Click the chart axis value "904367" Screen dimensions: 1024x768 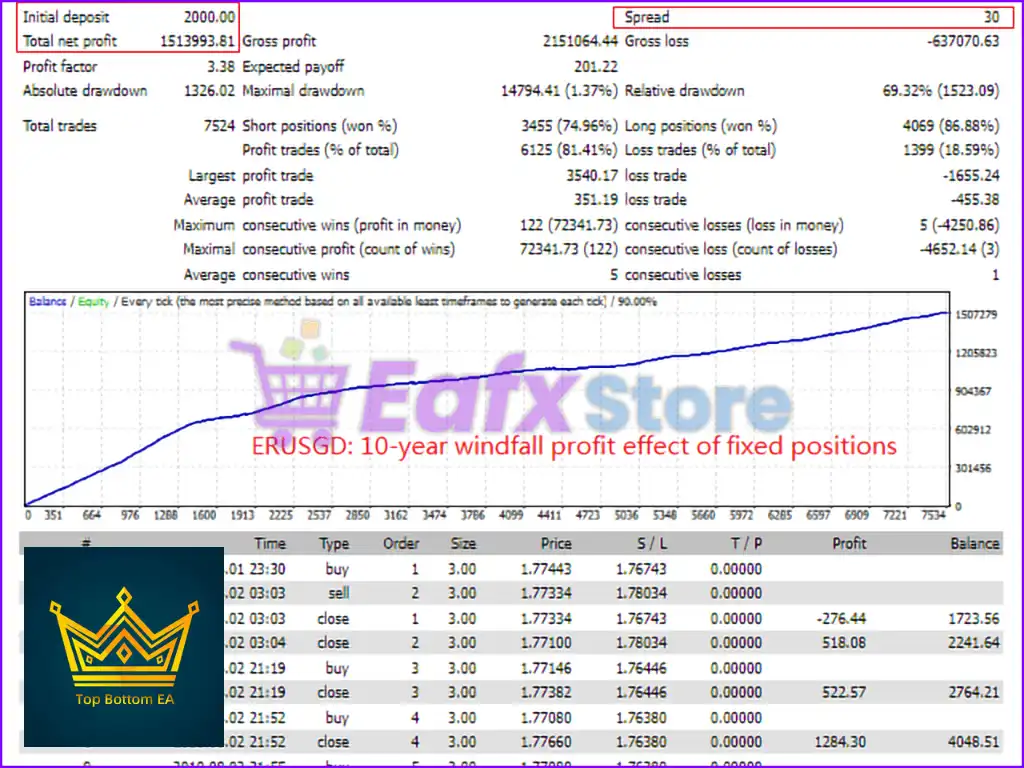pyautogui.click(x=973, y=391)
